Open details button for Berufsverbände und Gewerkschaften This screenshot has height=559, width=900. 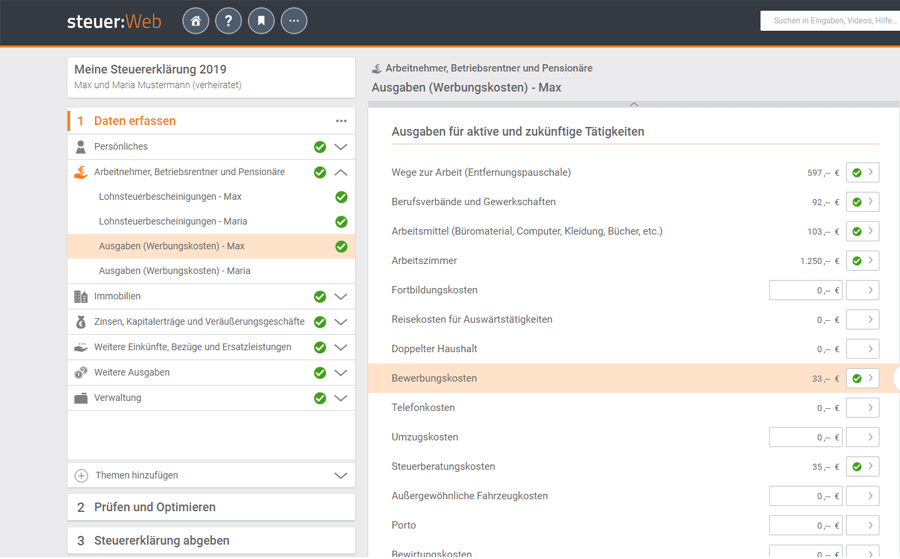click(863, 201)
